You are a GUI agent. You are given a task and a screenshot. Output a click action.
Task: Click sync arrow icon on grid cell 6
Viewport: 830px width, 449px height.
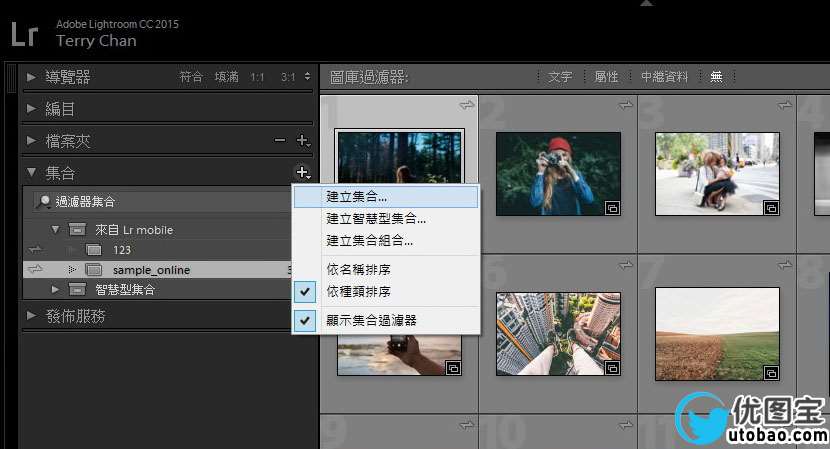click(626, 265)
